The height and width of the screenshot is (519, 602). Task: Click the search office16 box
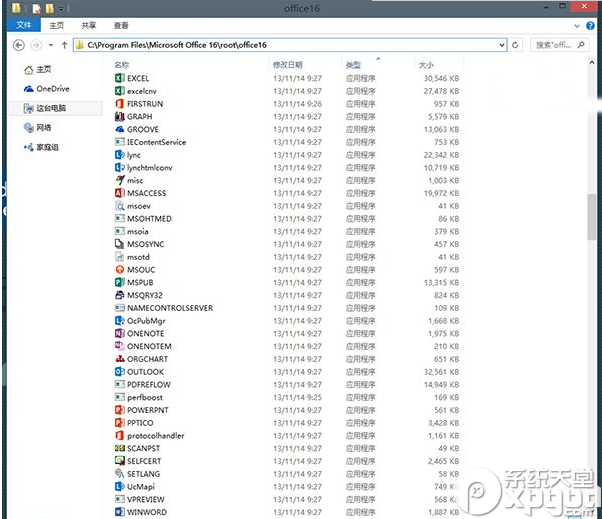coord(559,45)
